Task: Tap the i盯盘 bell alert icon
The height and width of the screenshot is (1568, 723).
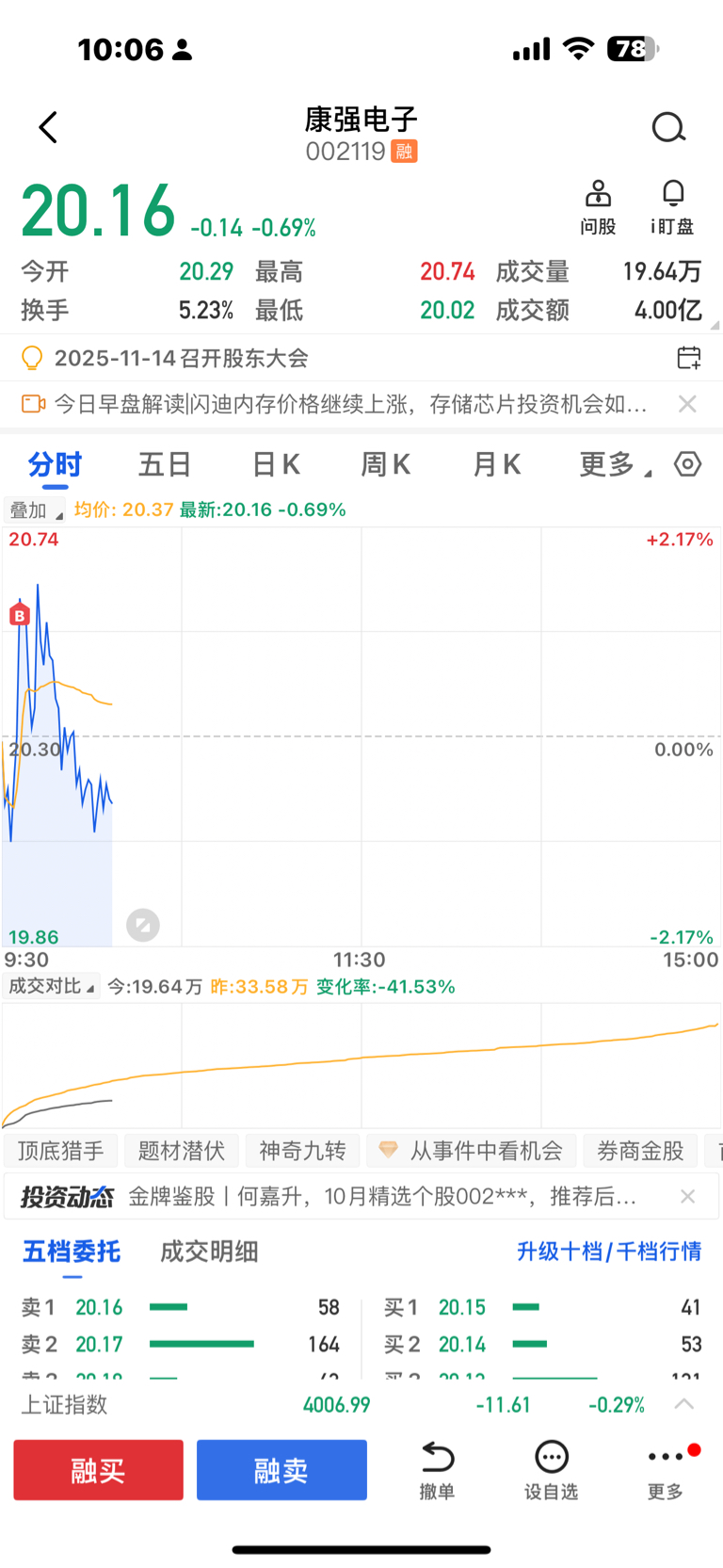Action: coord(672,194)
